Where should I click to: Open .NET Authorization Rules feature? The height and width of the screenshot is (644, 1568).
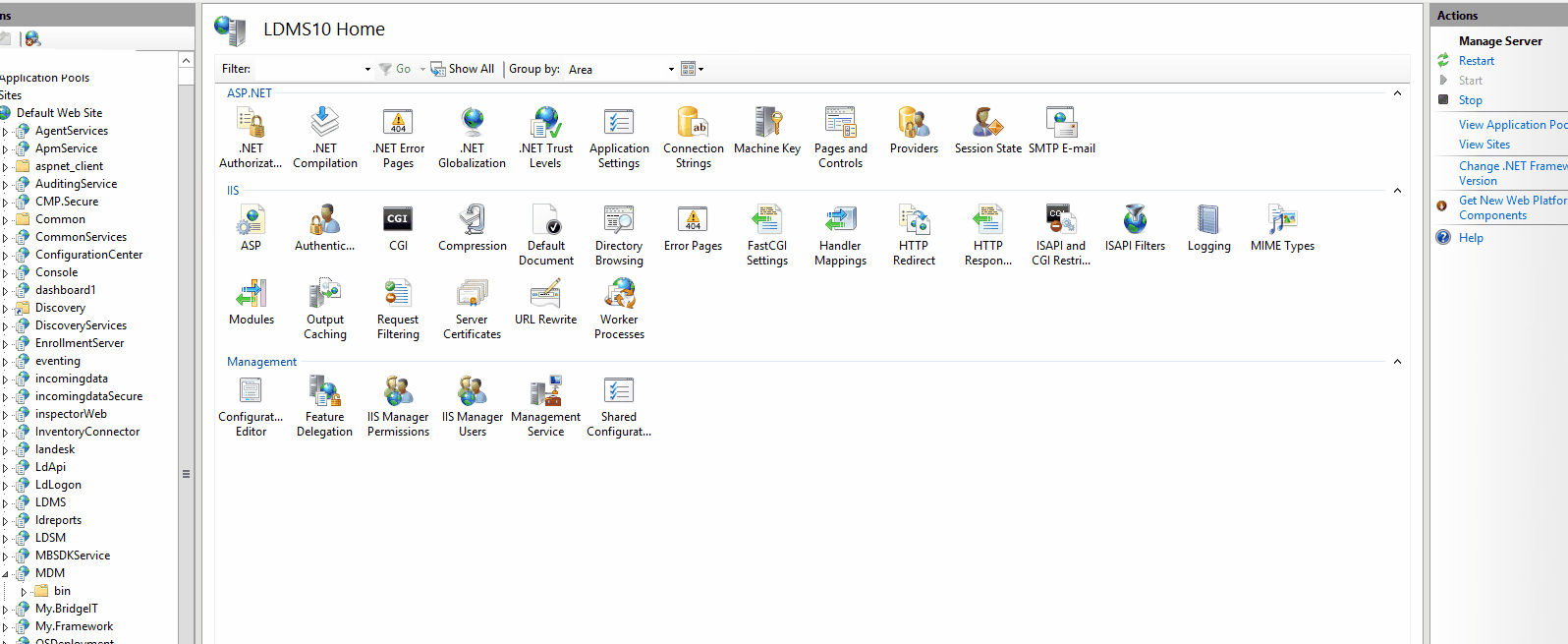point(251,137)
